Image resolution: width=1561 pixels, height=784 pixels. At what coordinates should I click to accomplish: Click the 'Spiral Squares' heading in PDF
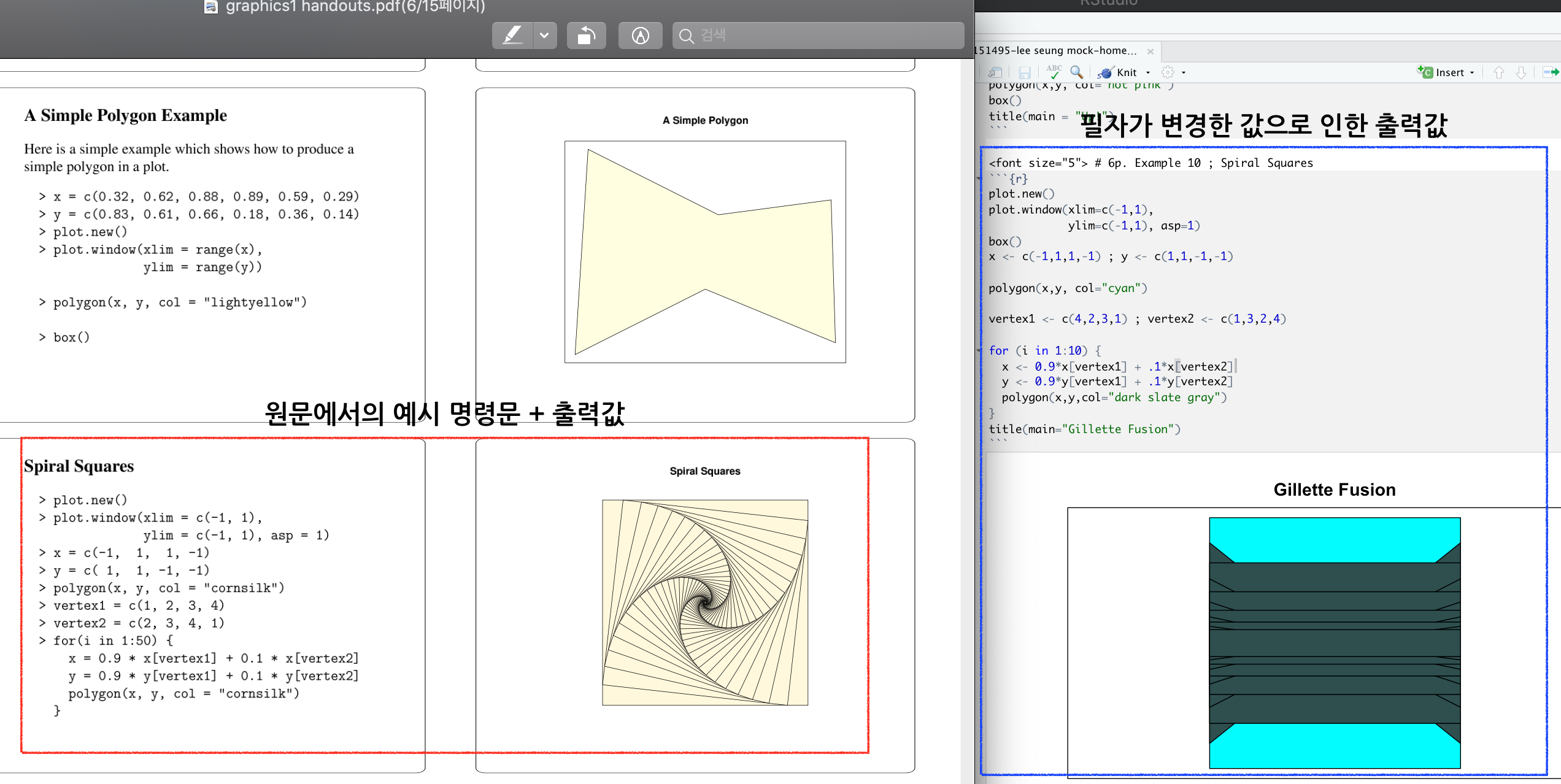(x=79, y=466)
